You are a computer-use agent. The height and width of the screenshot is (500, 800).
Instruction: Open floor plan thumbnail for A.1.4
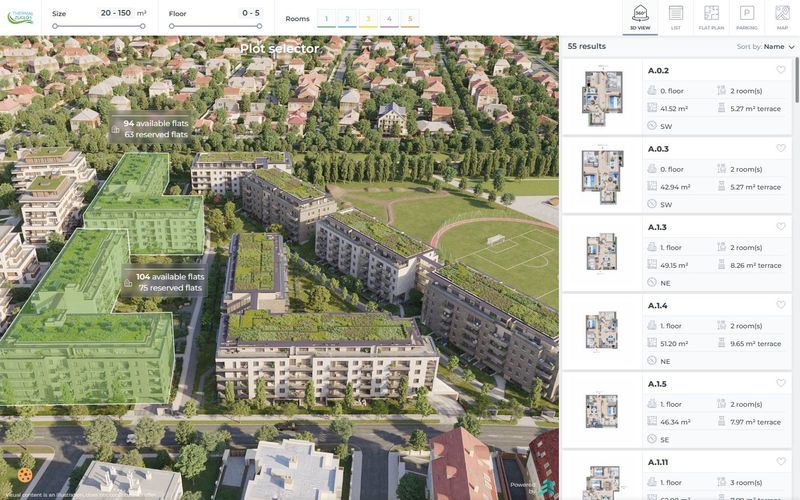[602, 331]
